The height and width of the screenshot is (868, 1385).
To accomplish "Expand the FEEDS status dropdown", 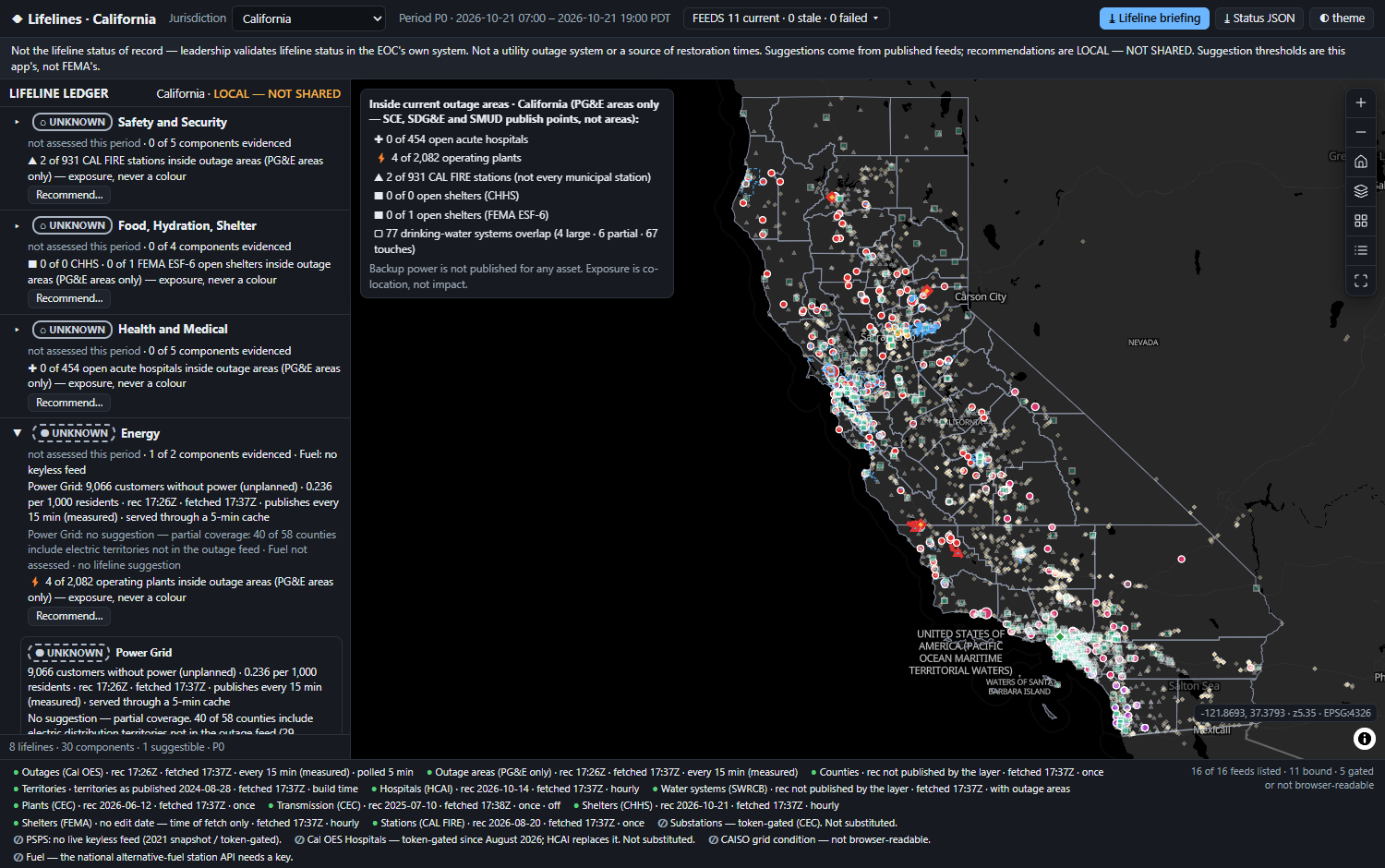I will 786,18.
